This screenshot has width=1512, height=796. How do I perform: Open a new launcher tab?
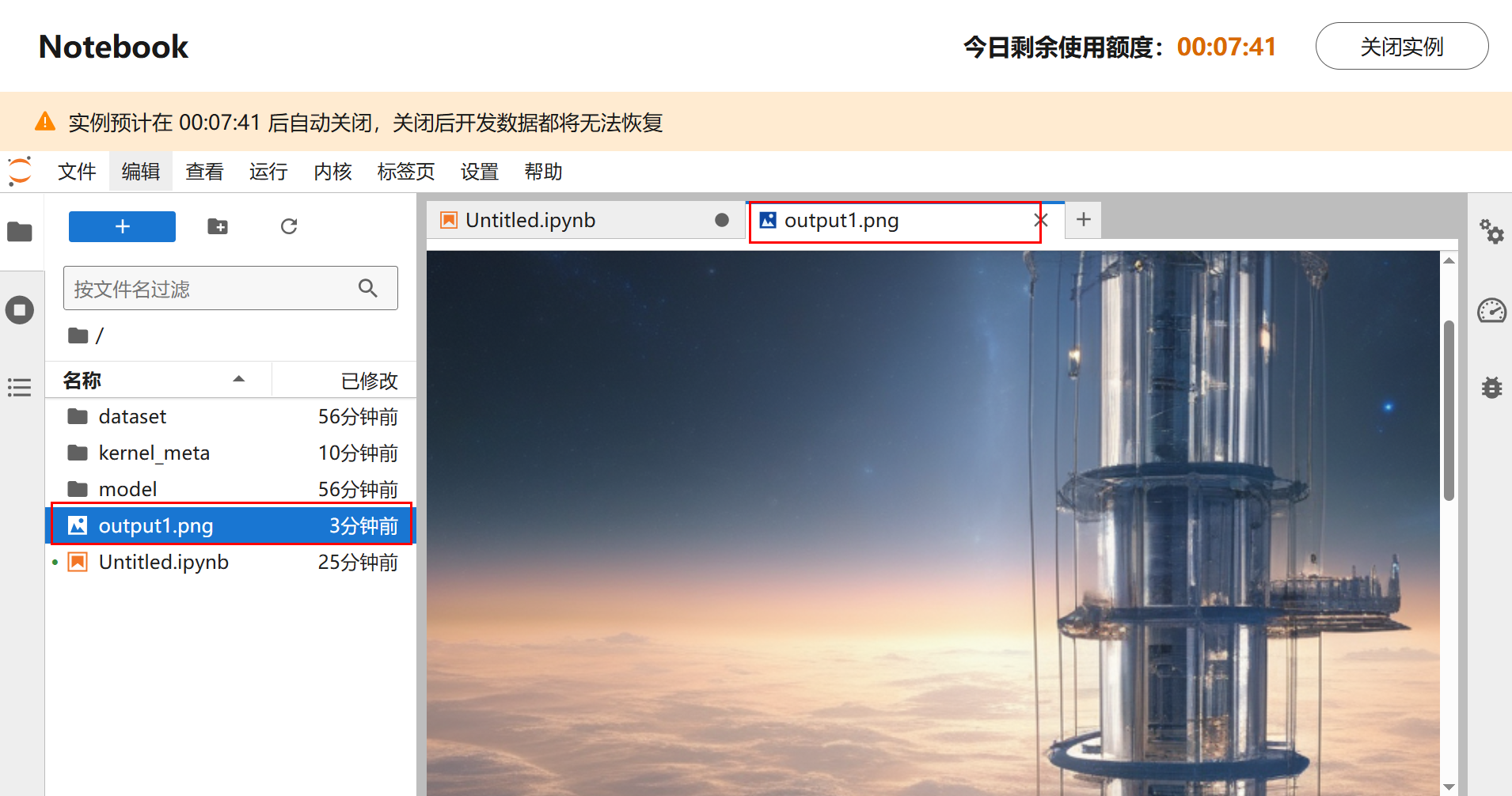1084,219
